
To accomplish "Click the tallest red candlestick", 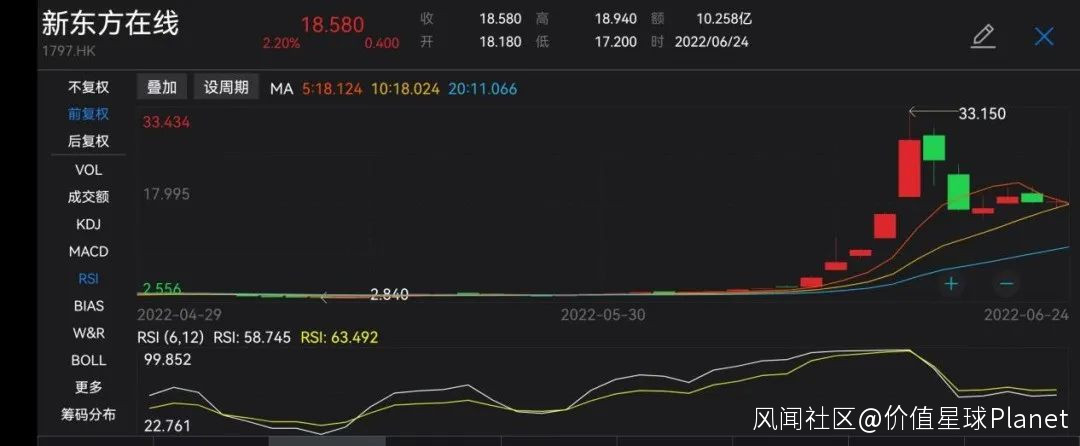I will coord(909,168).
